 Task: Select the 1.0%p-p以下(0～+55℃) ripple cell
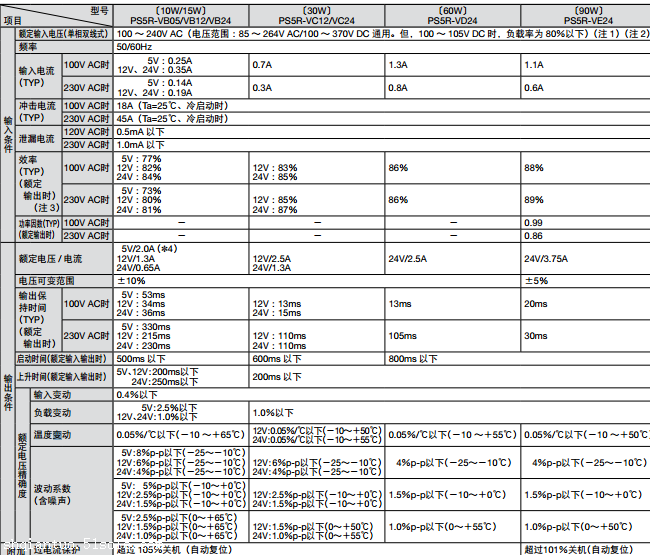pos(452,527)
